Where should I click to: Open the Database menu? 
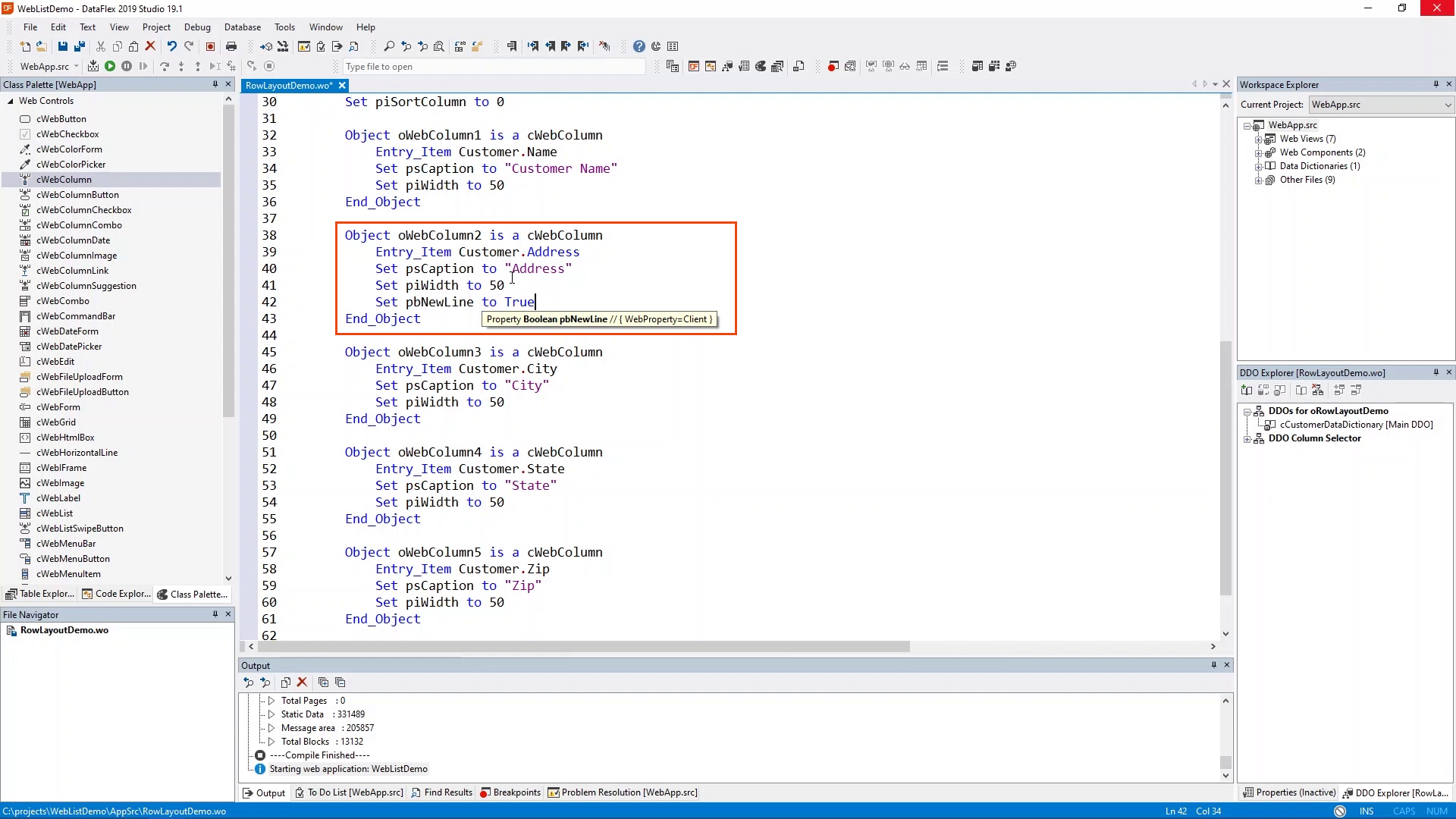click(x=243, y=27)
